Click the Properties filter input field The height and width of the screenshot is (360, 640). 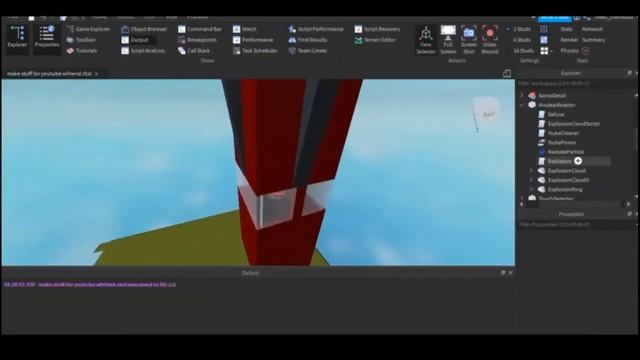pos(576,224)
